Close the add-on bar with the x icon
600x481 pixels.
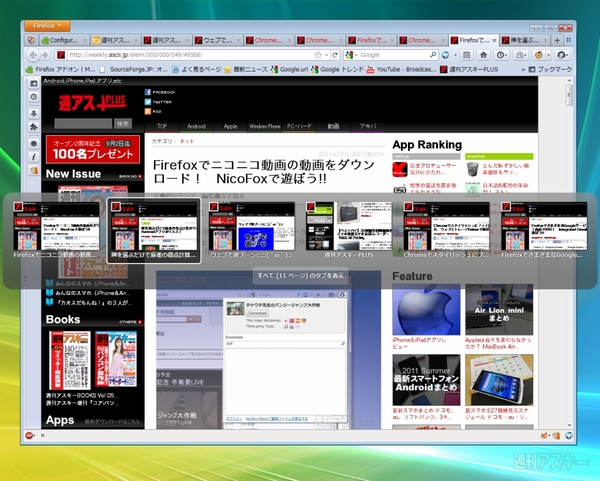[42, 435]
